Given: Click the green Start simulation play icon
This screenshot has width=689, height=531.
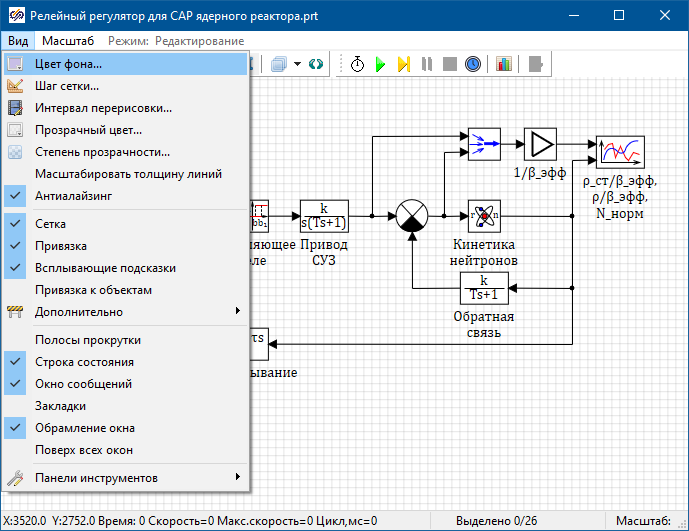Looking at the screenshot, I should pyautogui.click(x=380, y=64).
